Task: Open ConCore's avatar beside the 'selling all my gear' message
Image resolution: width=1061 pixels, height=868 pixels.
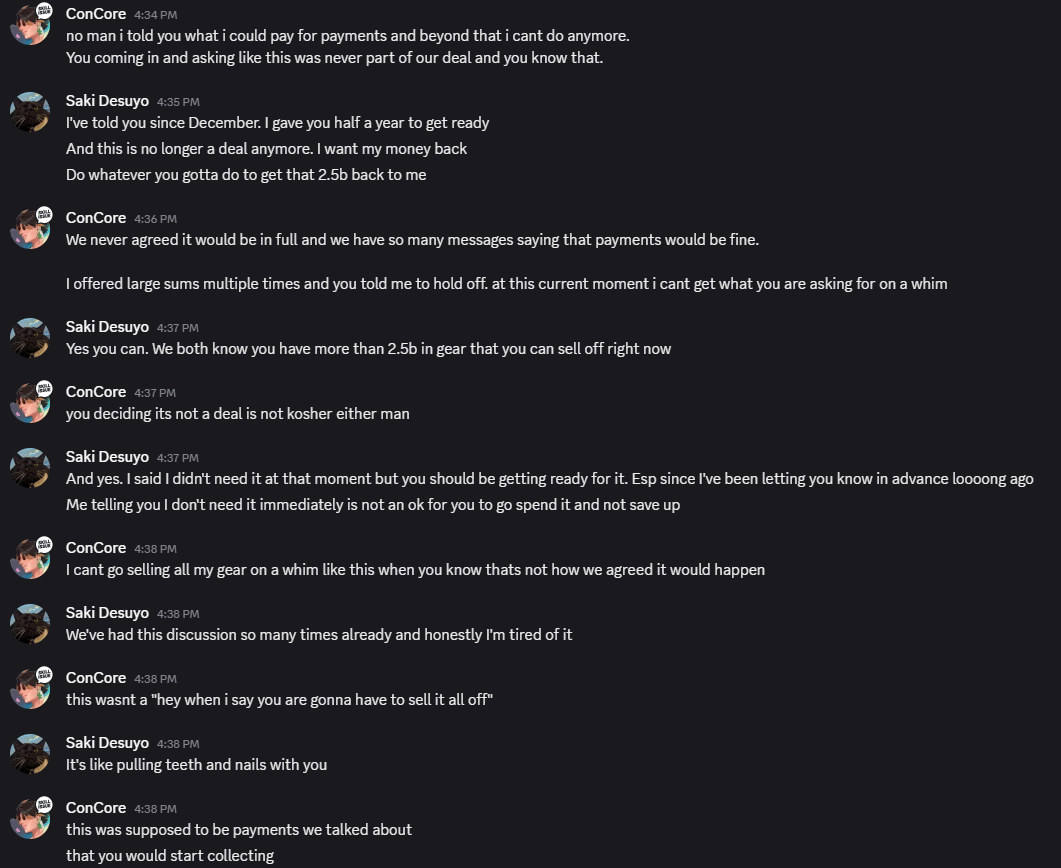Action: (30, 559)
